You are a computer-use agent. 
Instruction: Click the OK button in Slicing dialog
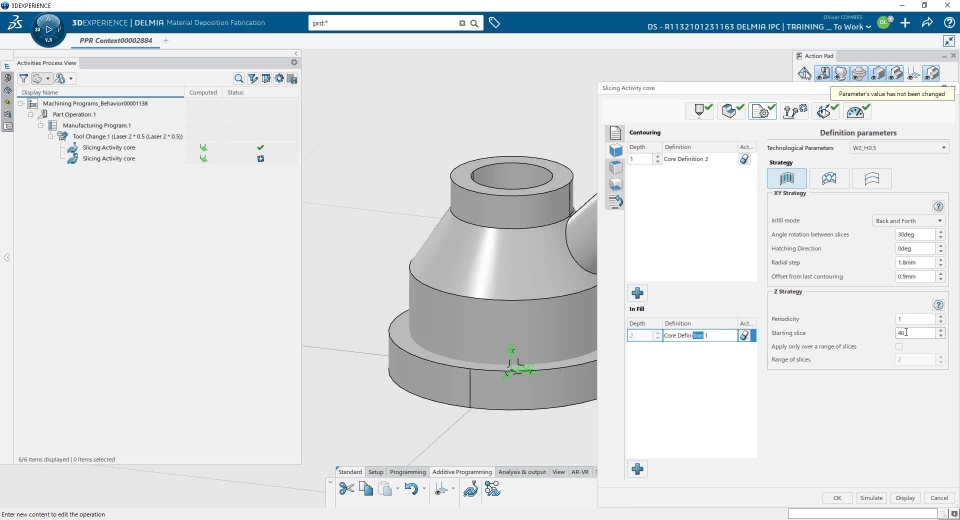(837, 498)
